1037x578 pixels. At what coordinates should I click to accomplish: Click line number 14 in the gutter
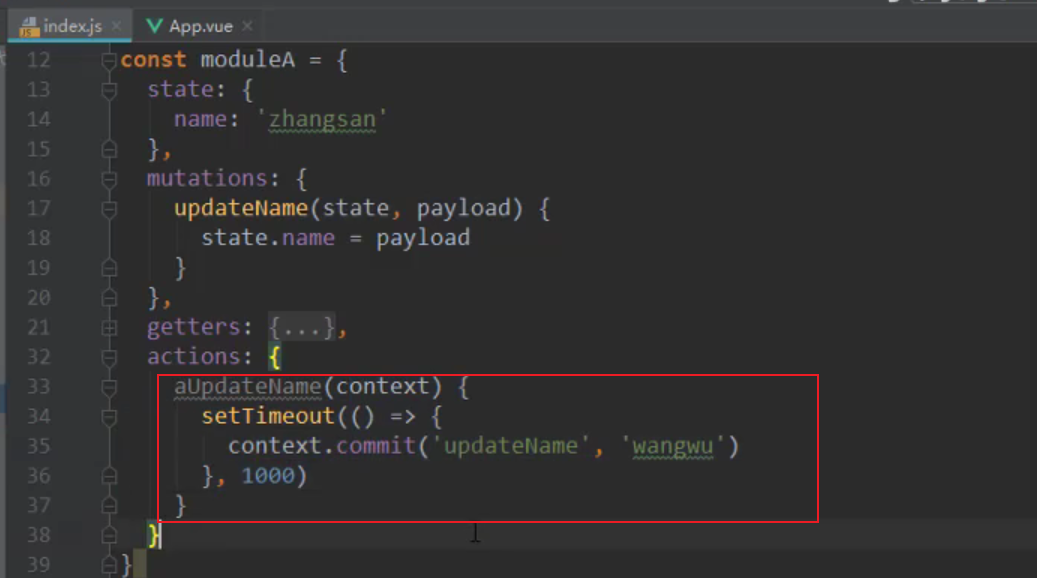38,120
